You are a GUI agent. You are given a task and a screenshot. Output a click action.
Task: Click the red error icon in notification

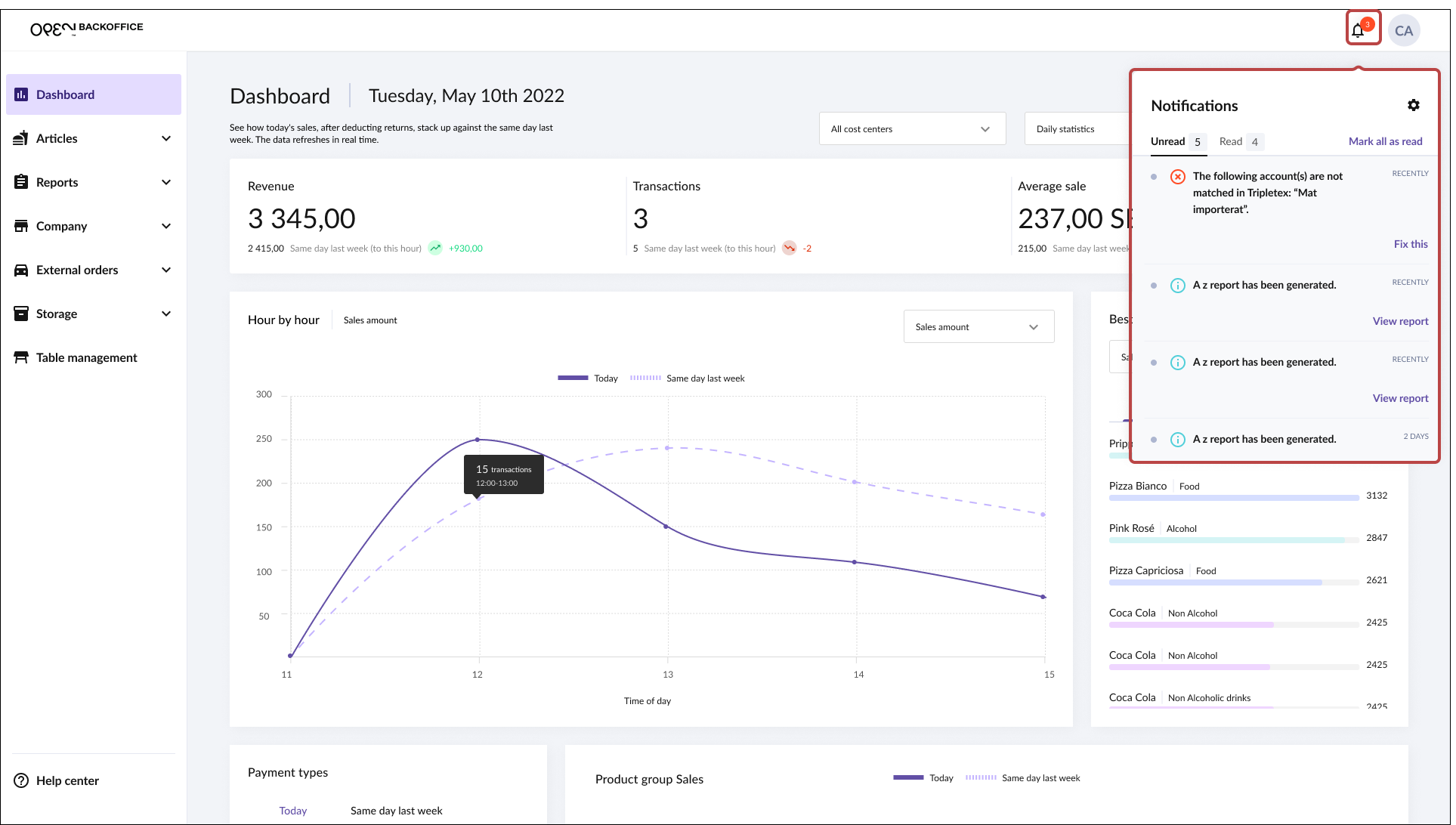1177,177
